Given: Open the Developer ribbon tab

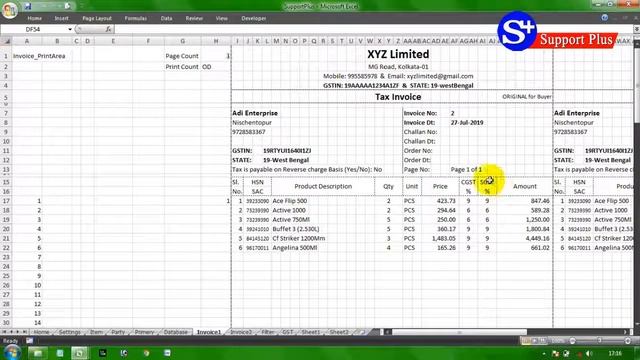Looking at the screenshot, I should click(x=253, y=18).
